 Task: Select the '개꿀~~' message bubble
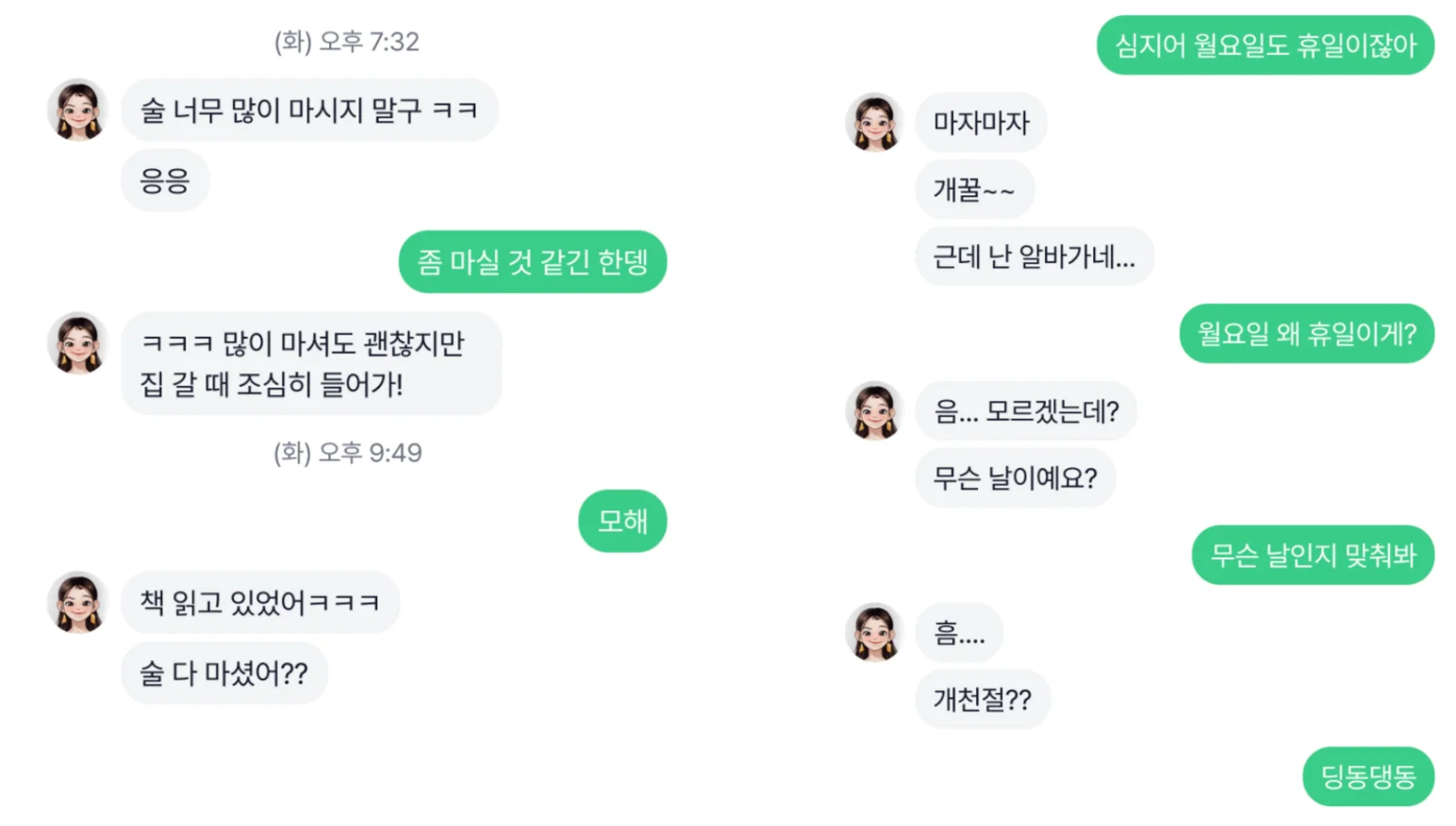pyautogui.click(x=974, y=190)
